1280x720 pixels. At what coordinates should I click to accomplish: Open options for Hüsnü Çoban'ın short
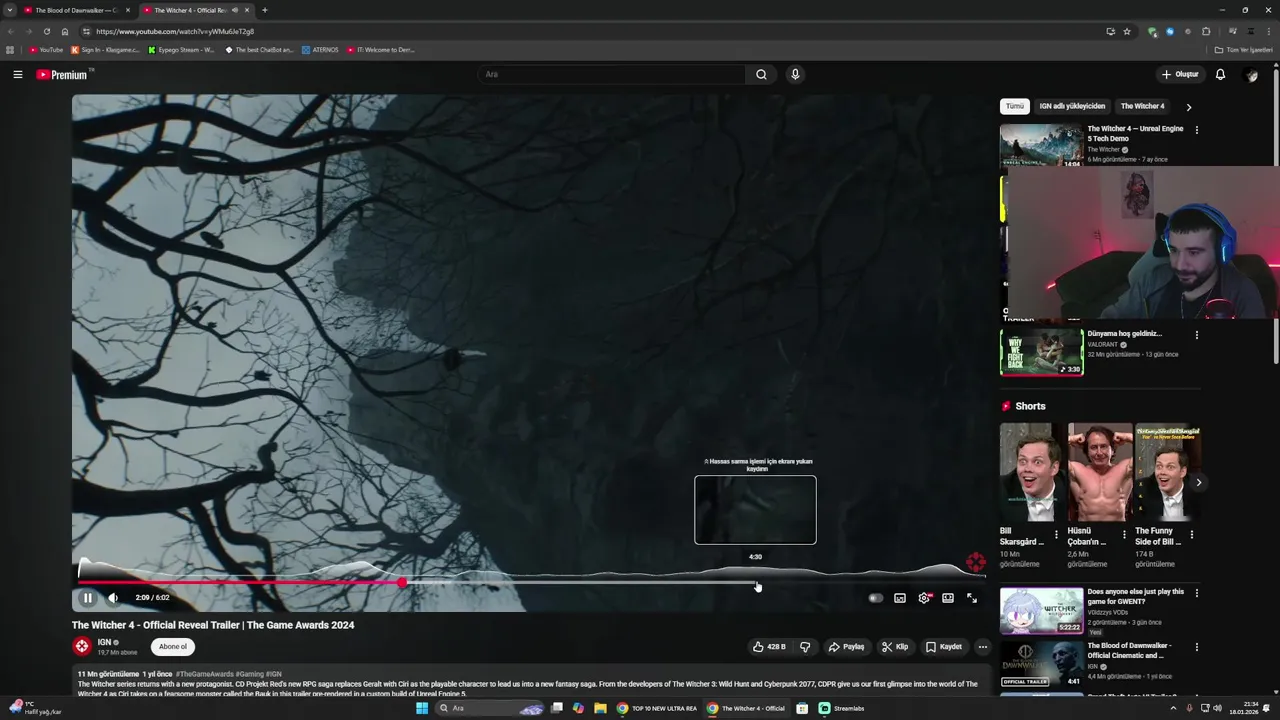tap(1124, 535)
